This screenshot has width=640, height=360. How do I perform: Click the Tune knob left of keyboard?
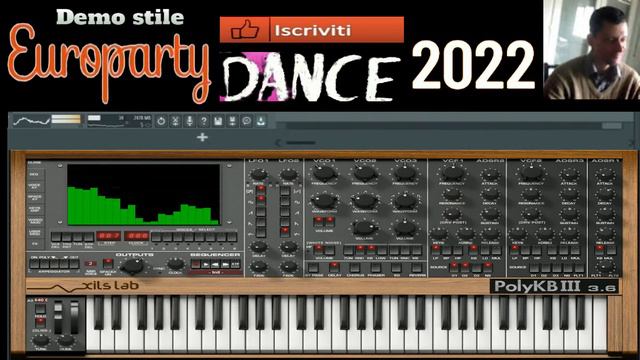41,341
